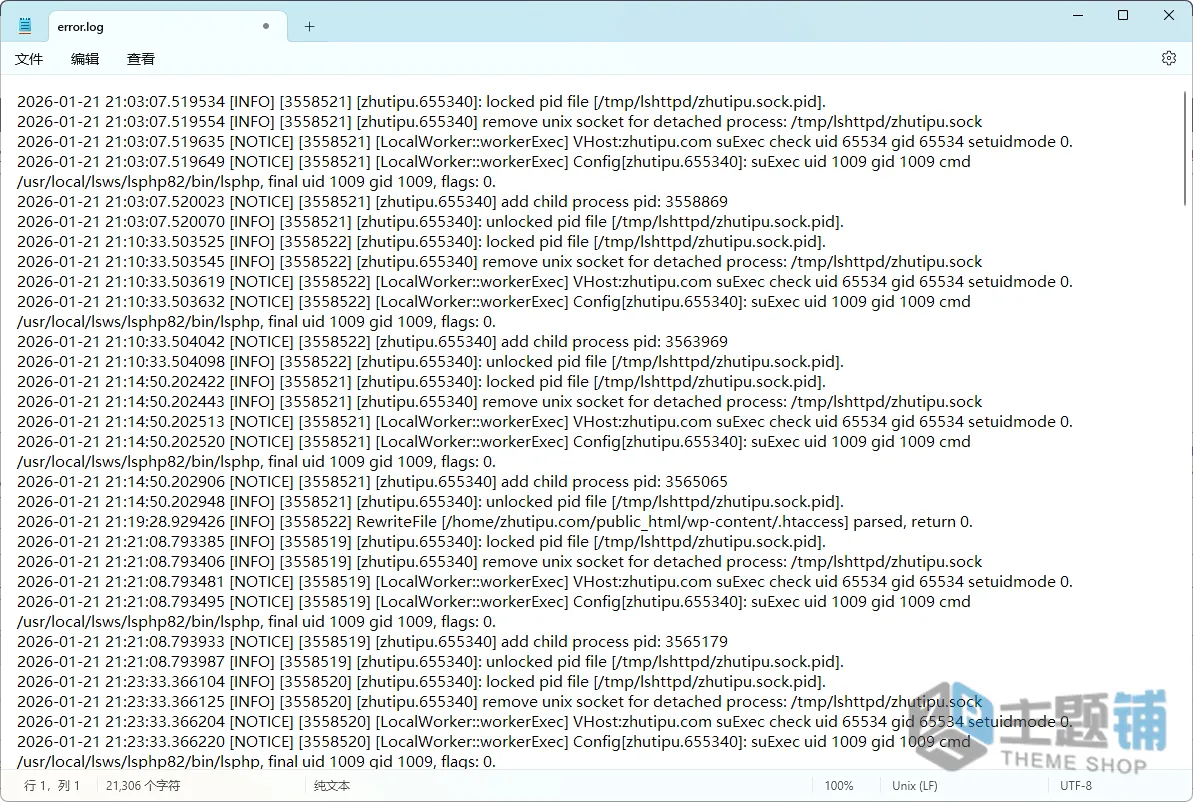1193x802 pixels.
Task: Click the line with child pid 3558869
Action: pyautogui.click(x=372, y=202)
